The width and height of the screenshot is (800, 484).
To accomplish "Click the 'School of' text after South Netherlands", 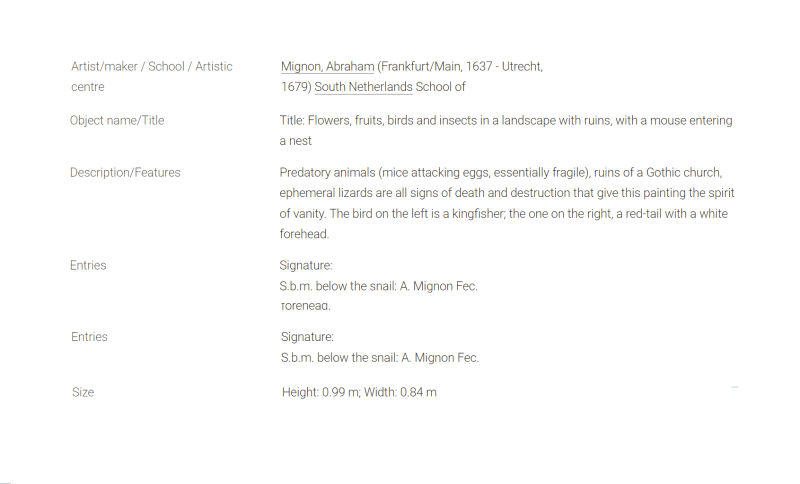I will (440, 87).
